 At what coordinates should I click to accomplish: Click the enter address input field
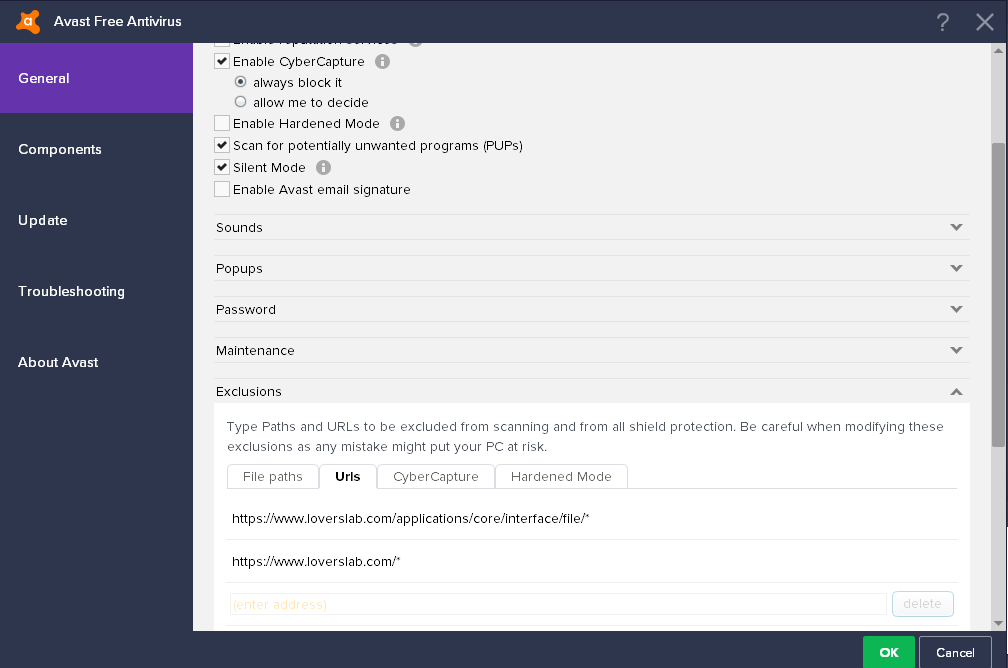pyautogui.click(x=558, y=604)
